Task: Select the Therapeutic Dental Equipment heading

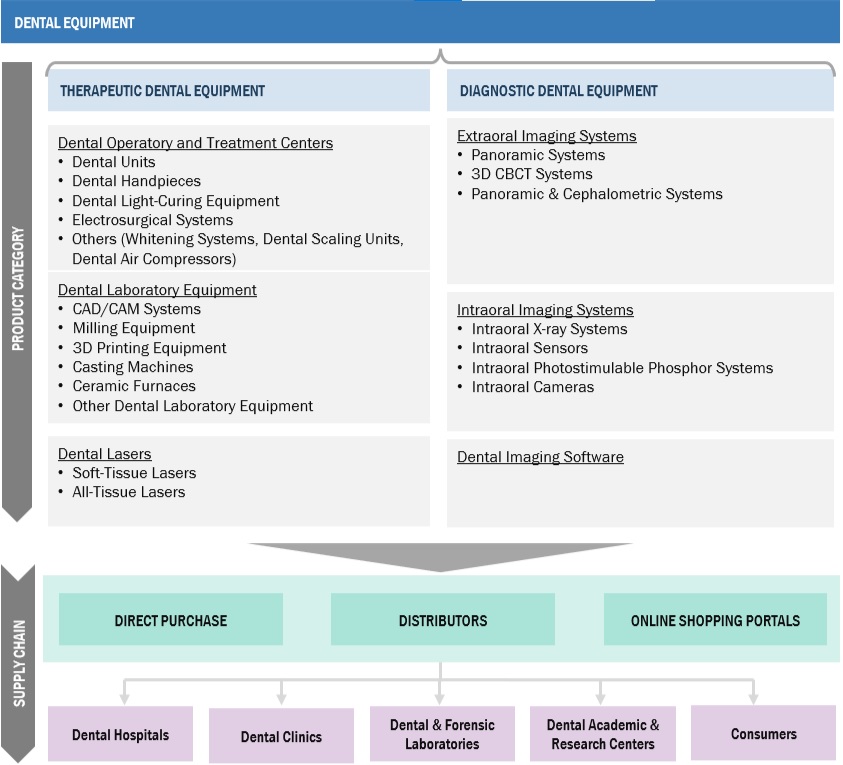Action: (x=162, y=91)
